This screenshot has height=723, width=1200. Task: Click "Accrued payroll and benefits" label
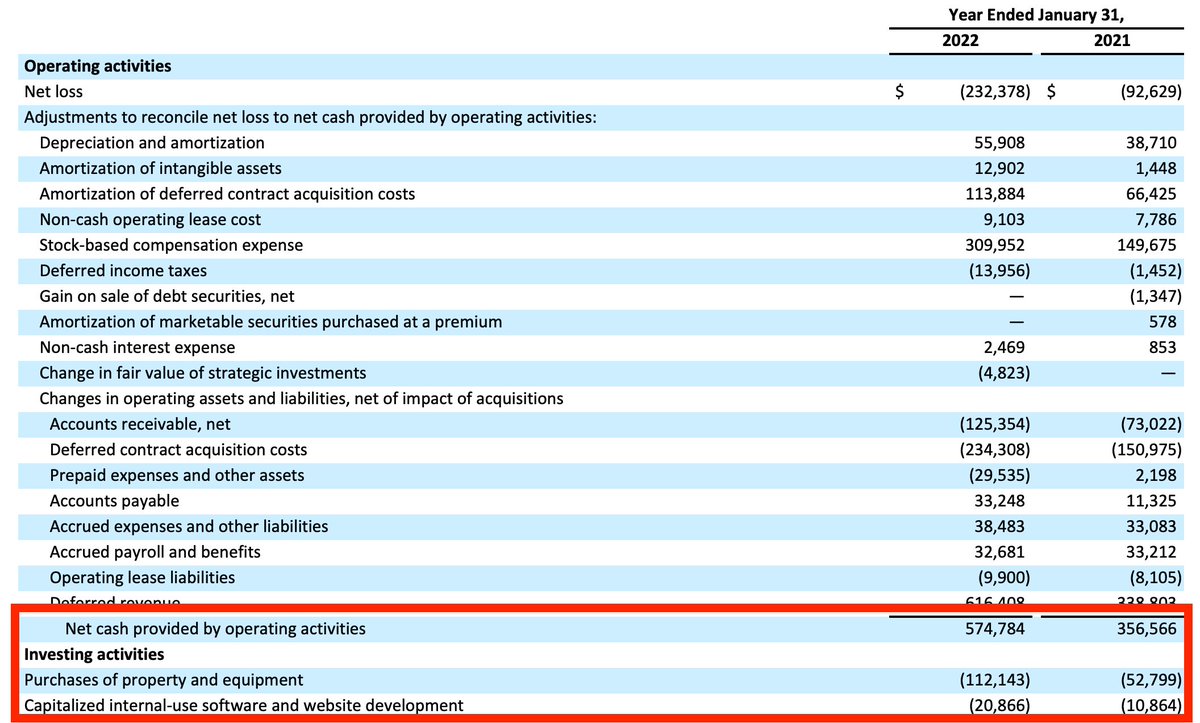tap(155, 552)
